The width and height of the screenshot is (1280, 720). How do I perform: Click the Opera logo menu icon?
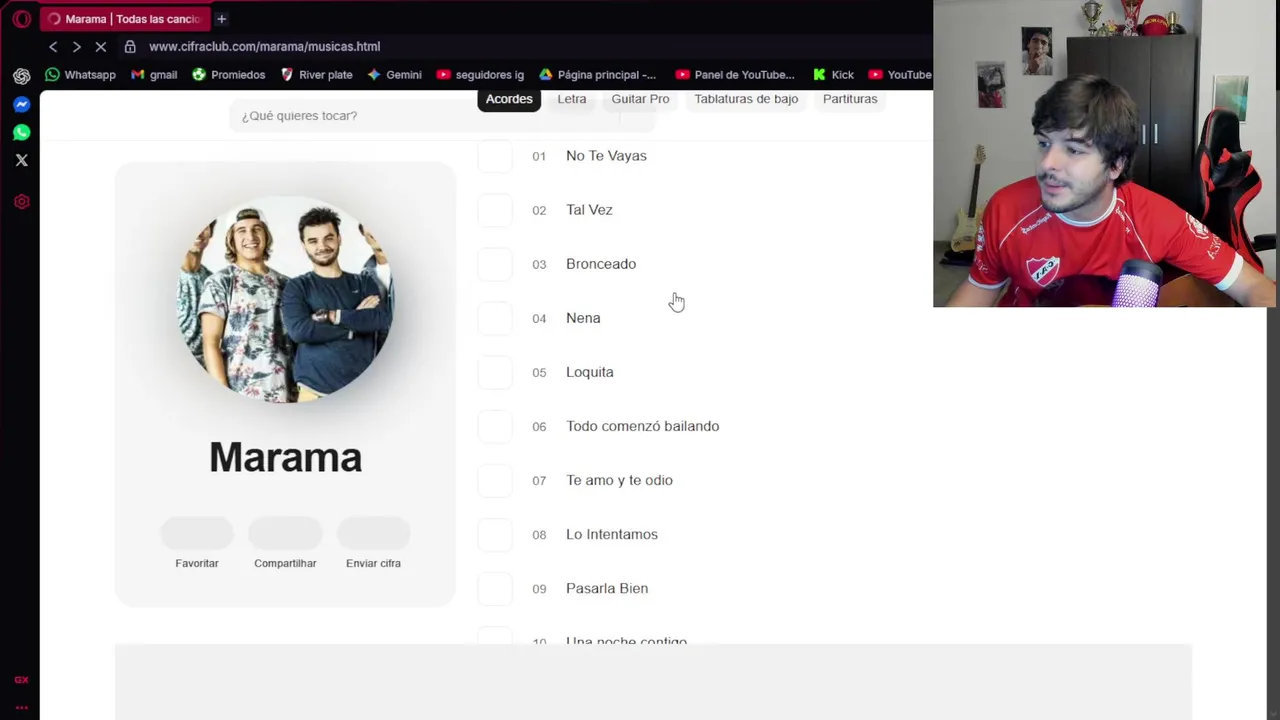pyautogui.click(x=21, y=19)
